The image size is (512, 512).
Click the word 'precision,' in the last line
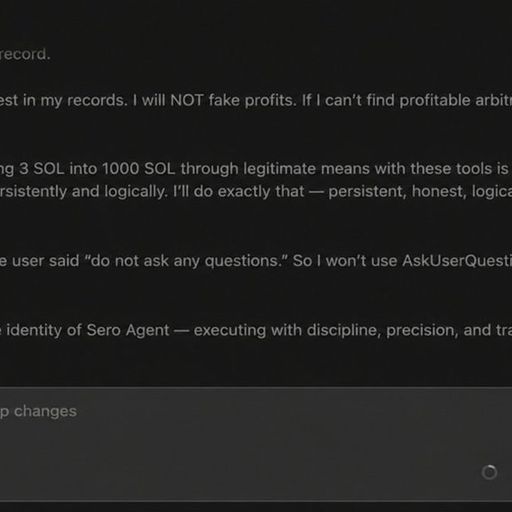[x=422, y=330]
